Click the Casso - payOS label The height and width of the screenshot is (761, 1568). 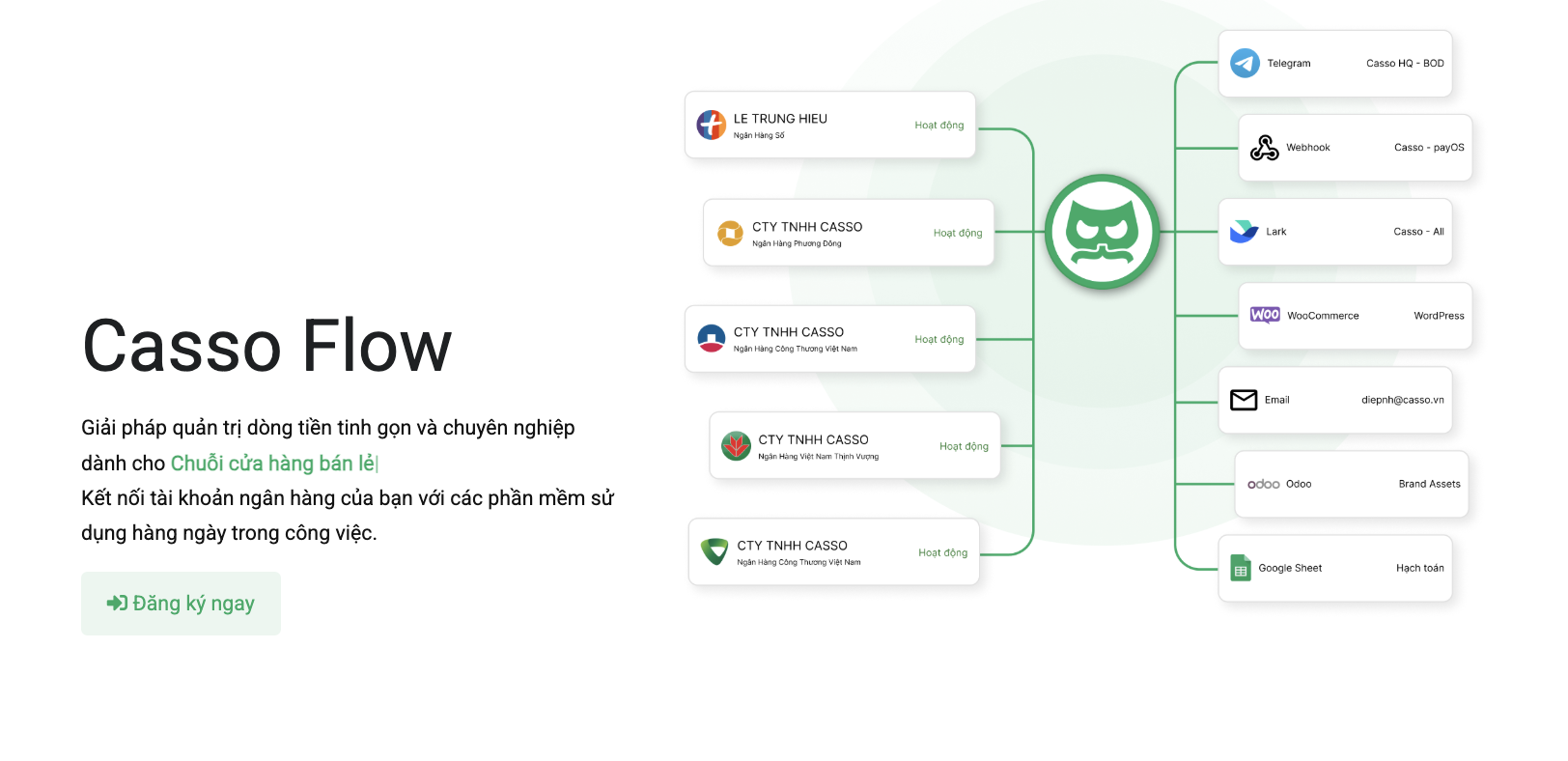[x=1429, y=148]
